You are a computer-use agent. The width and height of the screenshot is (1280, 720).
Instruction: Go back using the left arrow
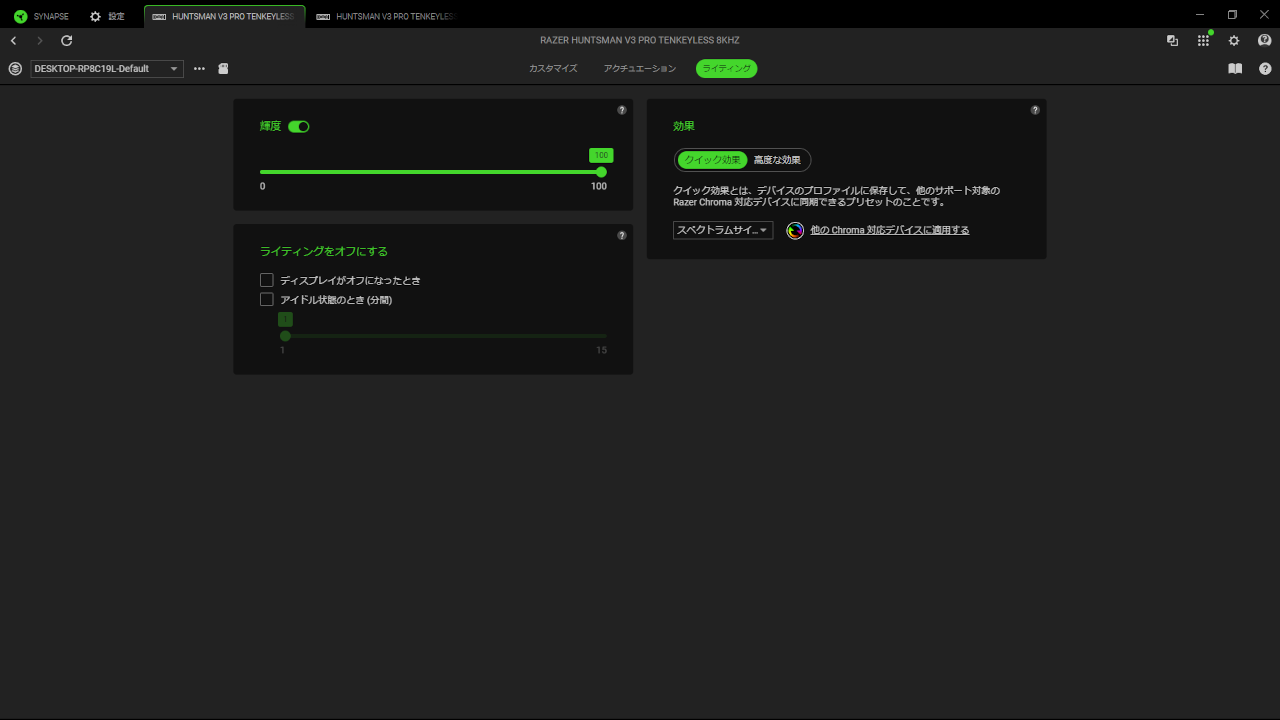click(x=14, y=41)
